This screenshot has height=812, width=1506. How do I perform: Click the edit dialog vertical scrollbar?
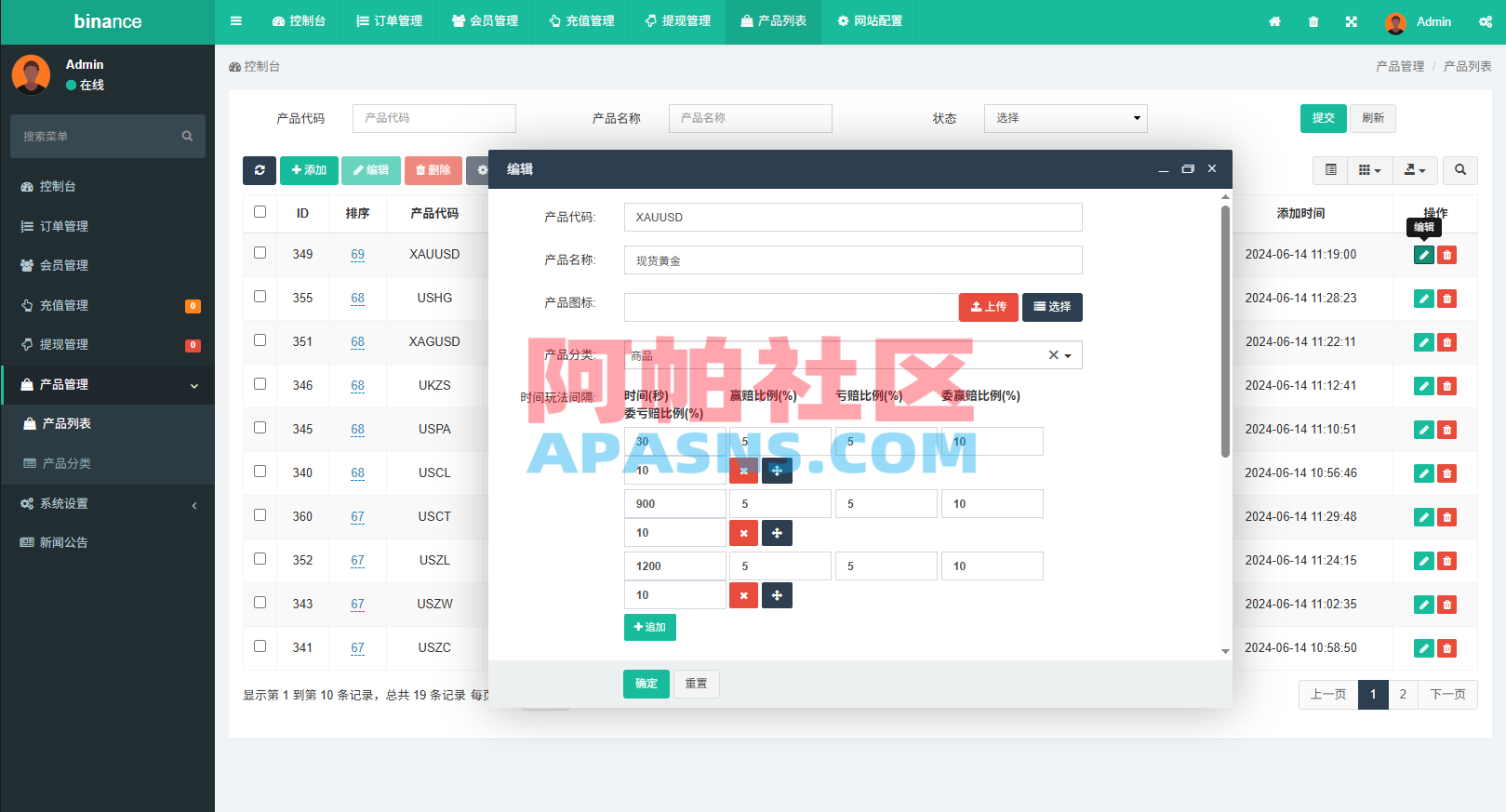tap(1225, 331)
